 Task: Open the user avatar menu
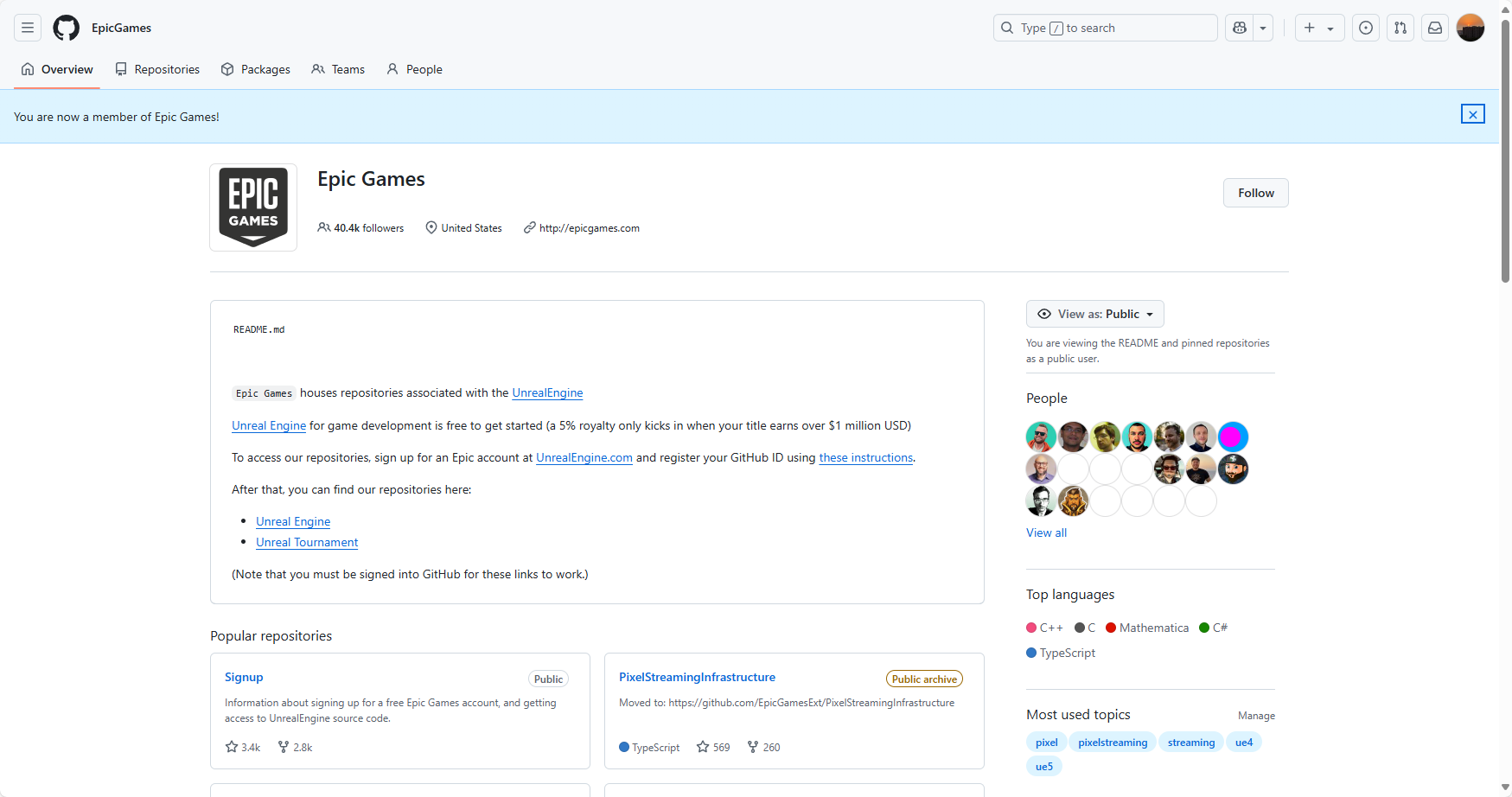pos(1471,28)
